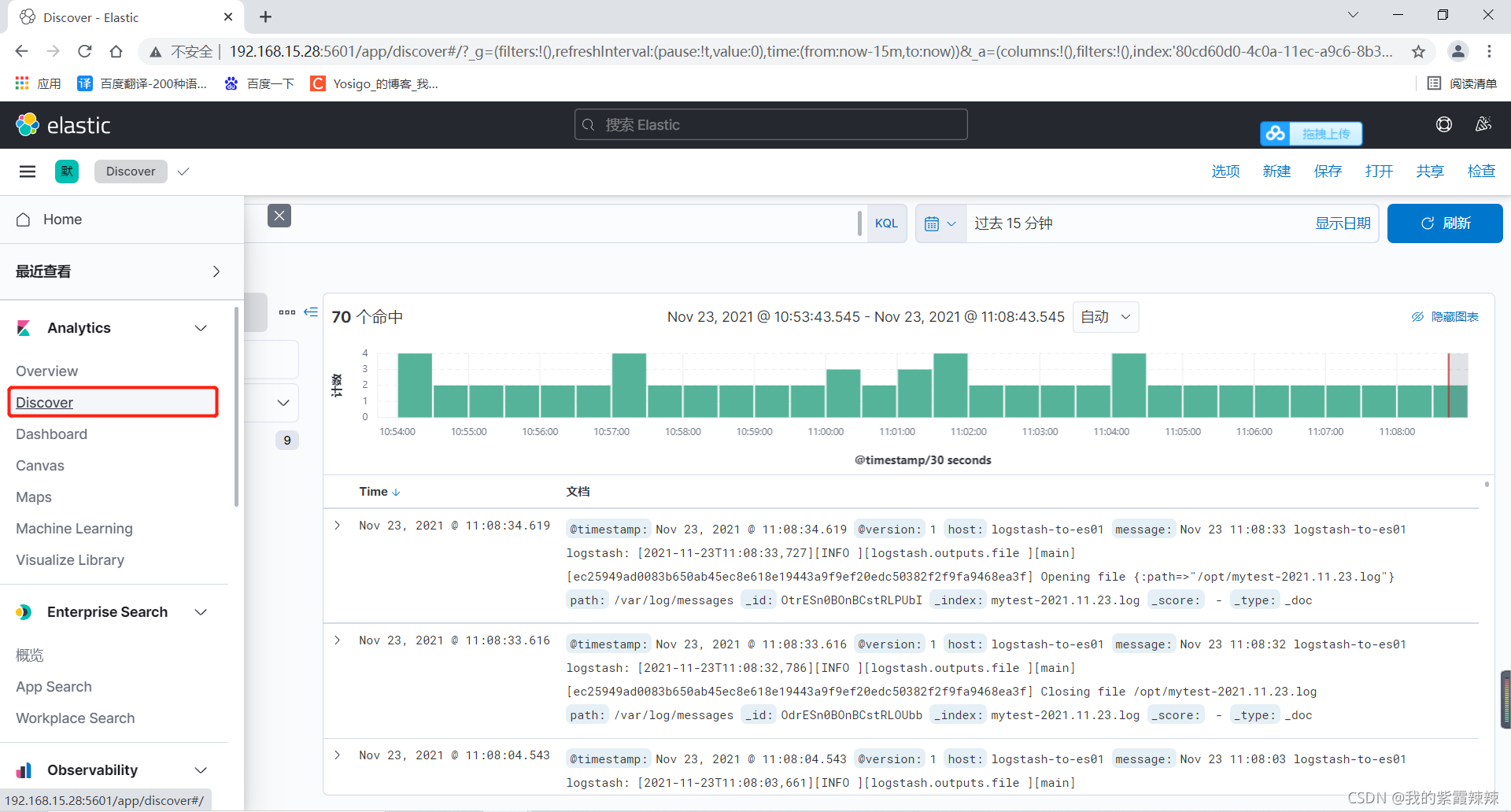Image resolution: width=1511 pixels, height=812 pixels.
Task: Toggle KQL query language switch
Action: (x=886, y=223)
